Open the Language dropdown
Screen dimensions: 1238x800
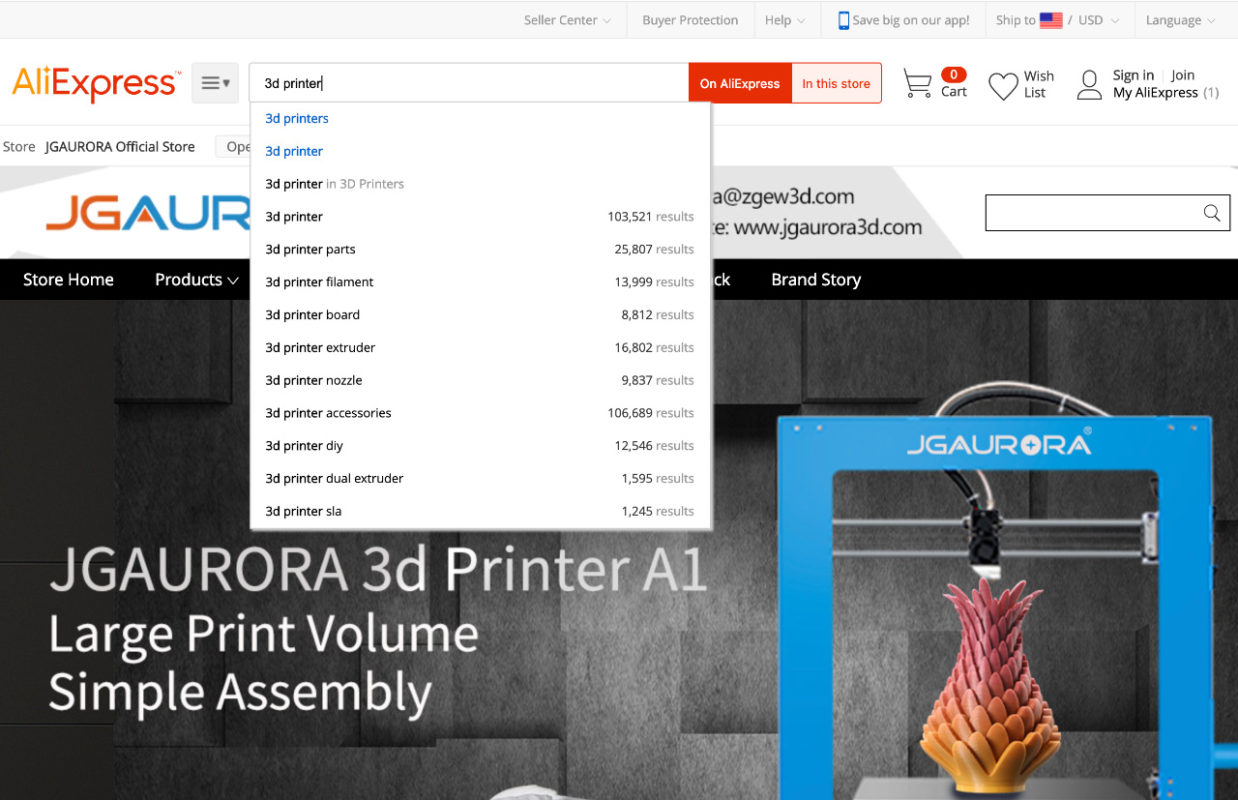coord(1180,20)
